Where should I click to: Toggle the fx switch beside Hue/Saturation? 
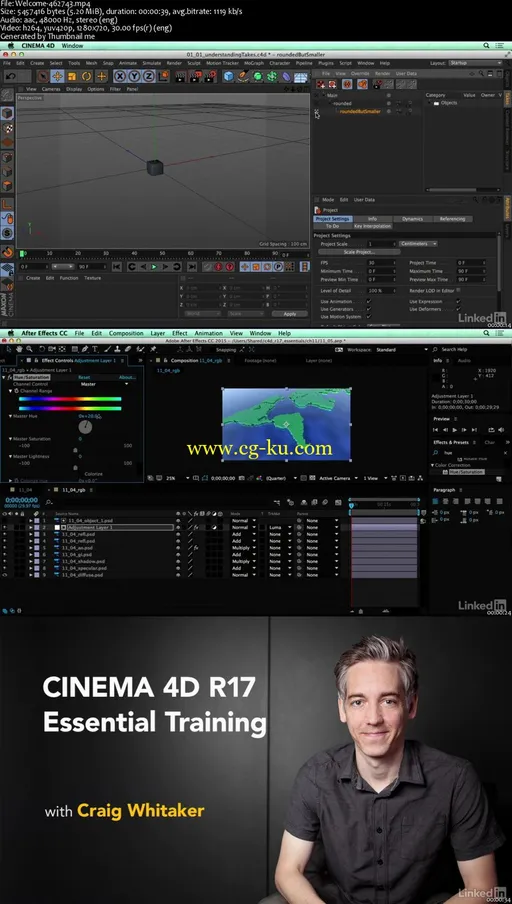click(x=10, y=377)
